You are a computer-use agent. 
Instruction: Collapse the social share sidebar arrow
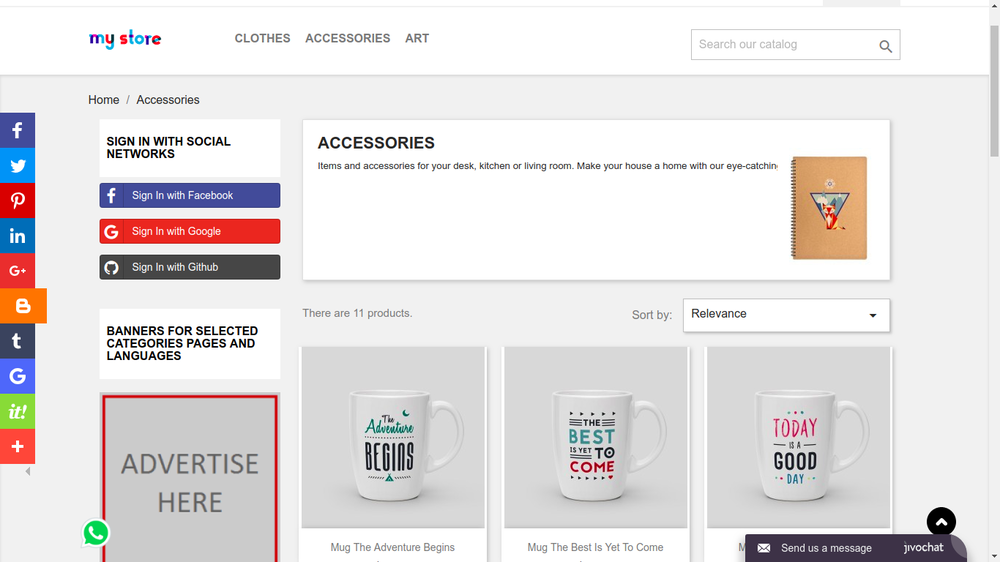pyautogui.click(x=28, y=471)
